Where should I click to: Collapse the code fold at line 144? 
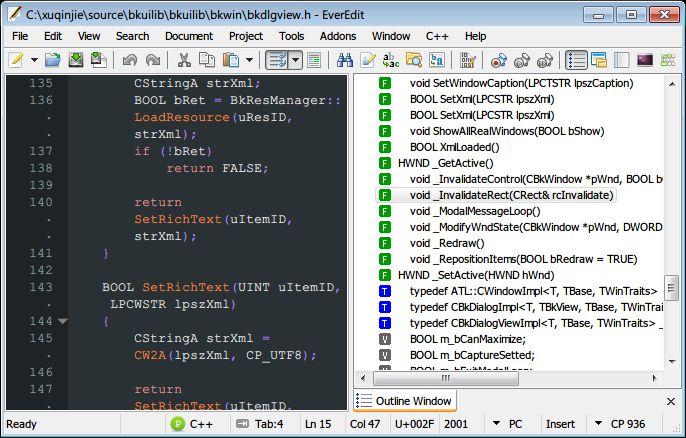(63, 322)
